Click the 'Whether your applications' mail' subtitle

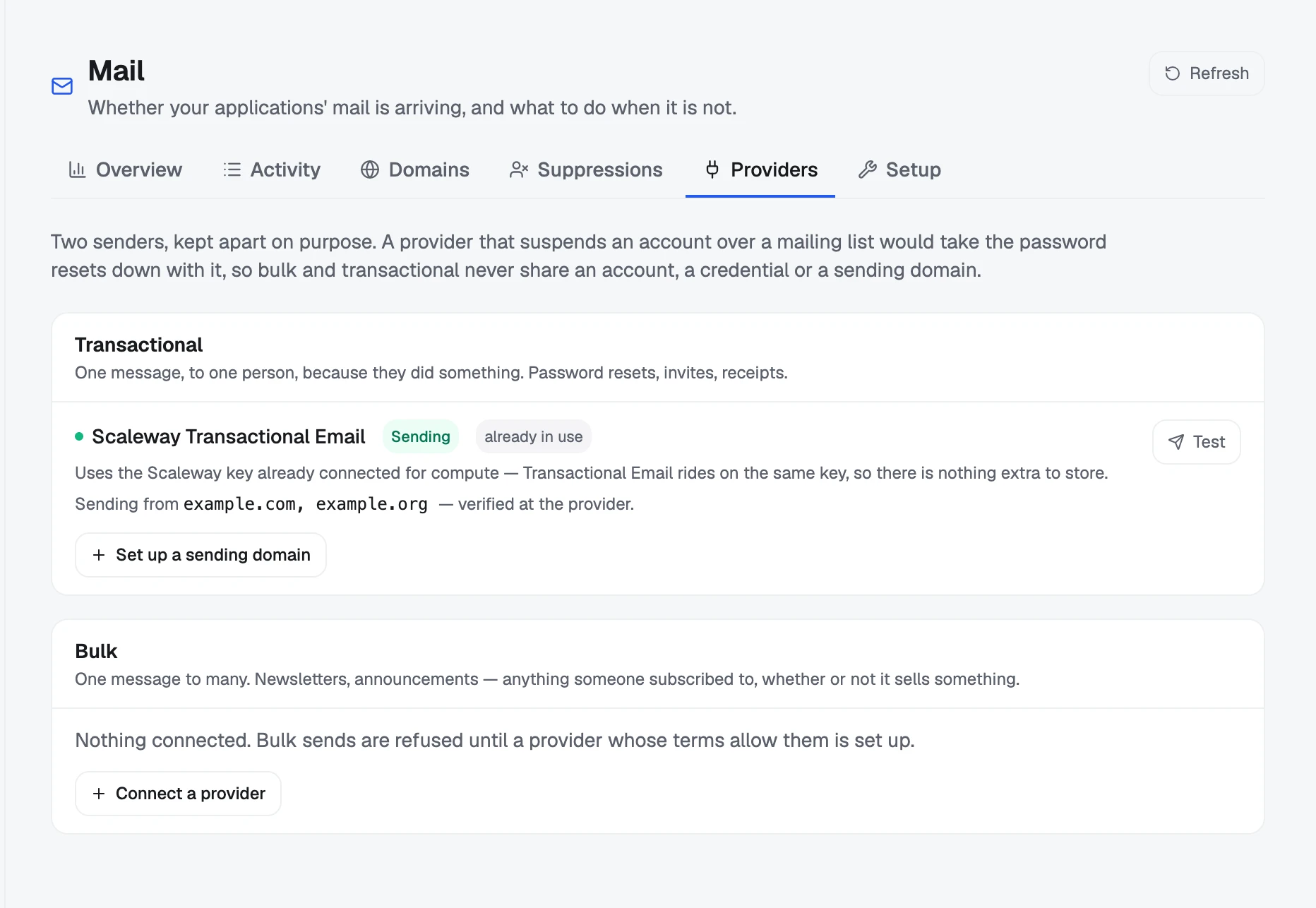[x=412, y=107]
